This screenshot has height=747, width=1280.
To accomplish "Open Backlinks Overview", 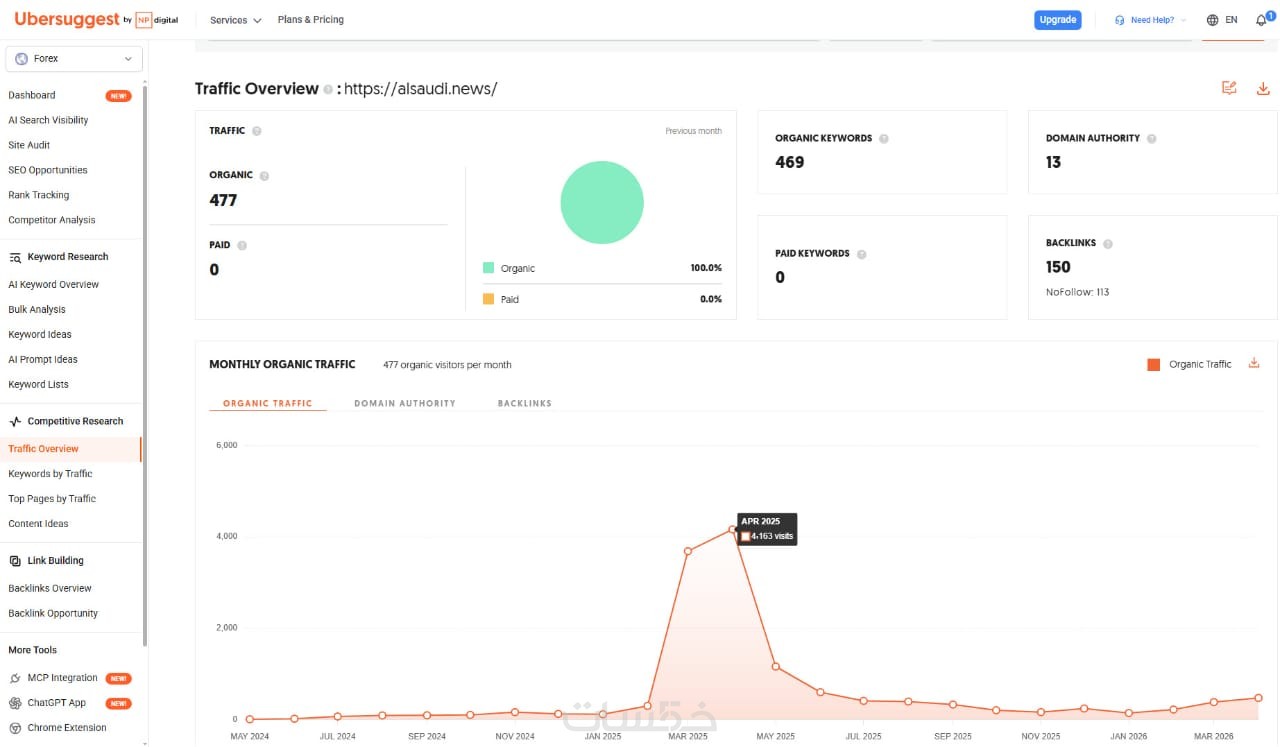I will pos(50,589).
